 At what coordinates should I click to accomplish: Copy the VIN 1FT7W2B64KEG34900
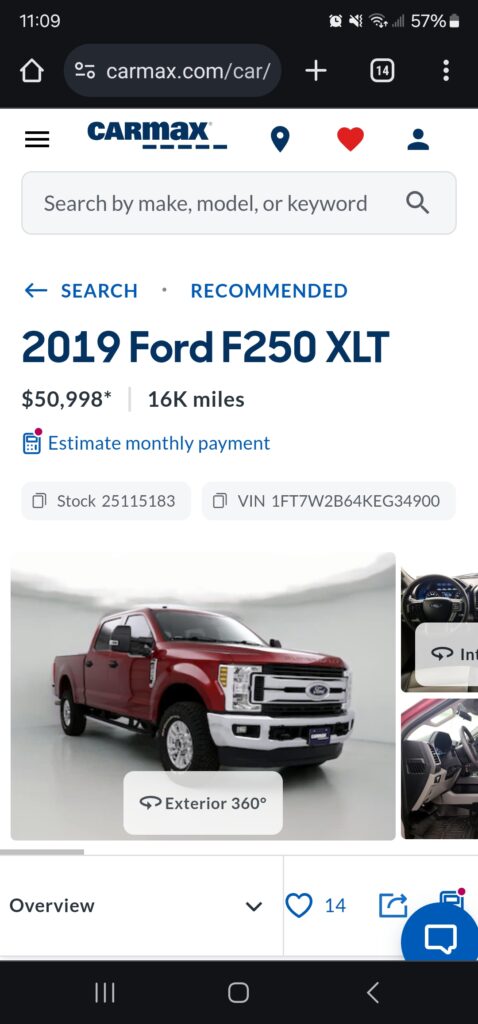coord(328,501)
